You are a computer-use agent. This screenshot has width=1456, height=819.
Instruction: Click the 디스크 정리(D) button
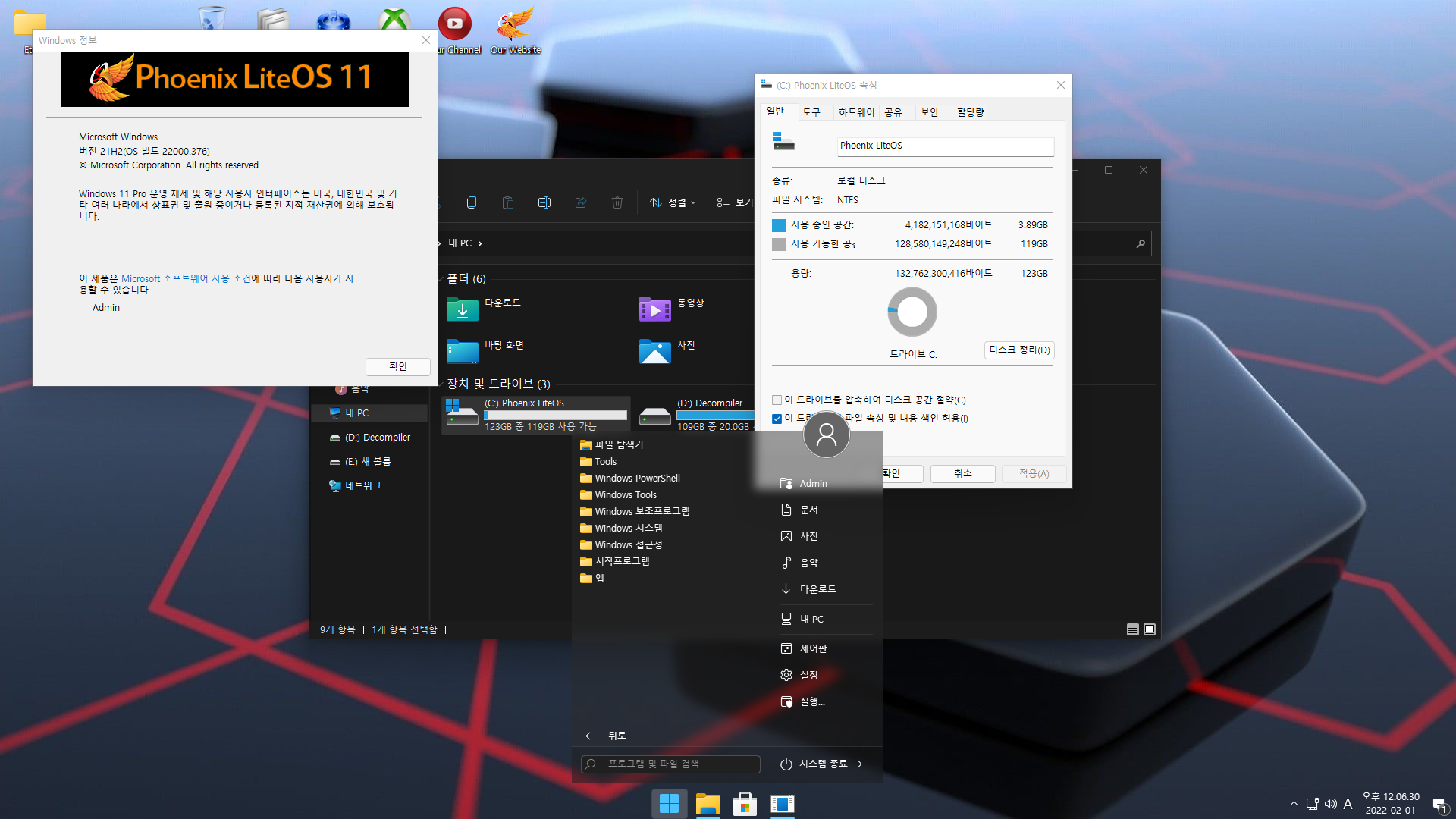1019,350
